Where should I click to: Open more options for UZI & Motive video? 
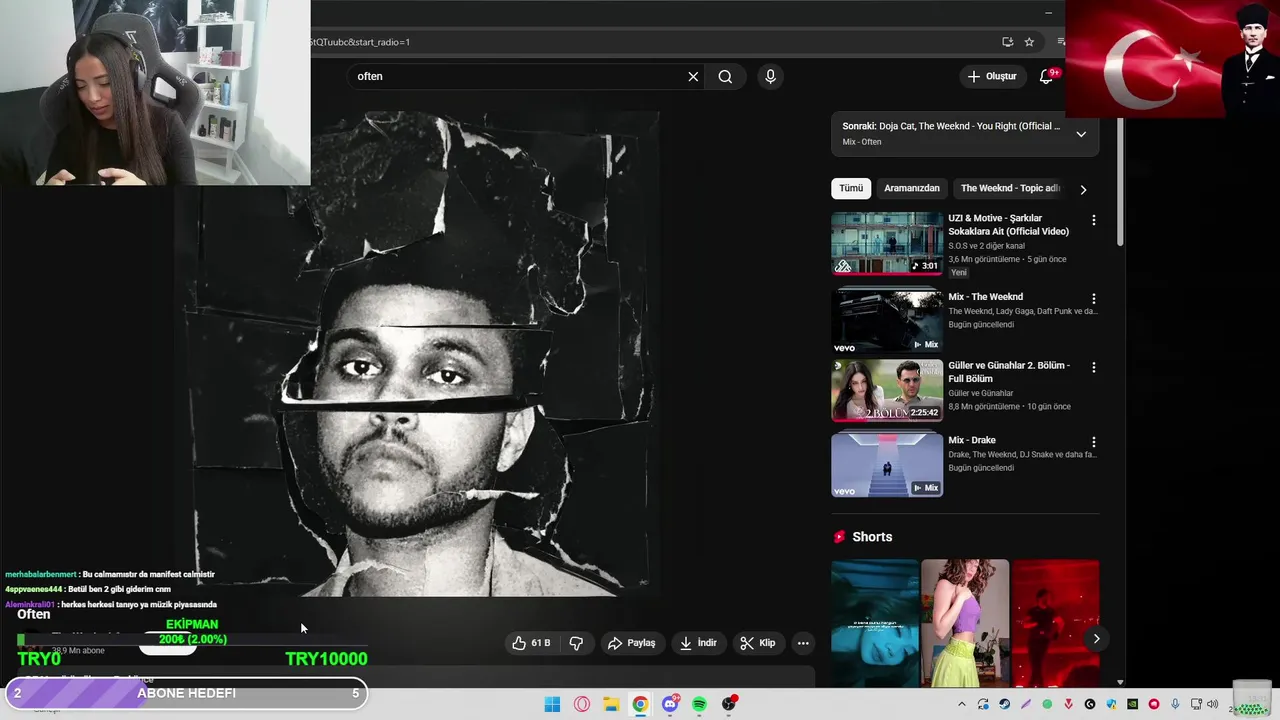click(x=1093, y=220)
